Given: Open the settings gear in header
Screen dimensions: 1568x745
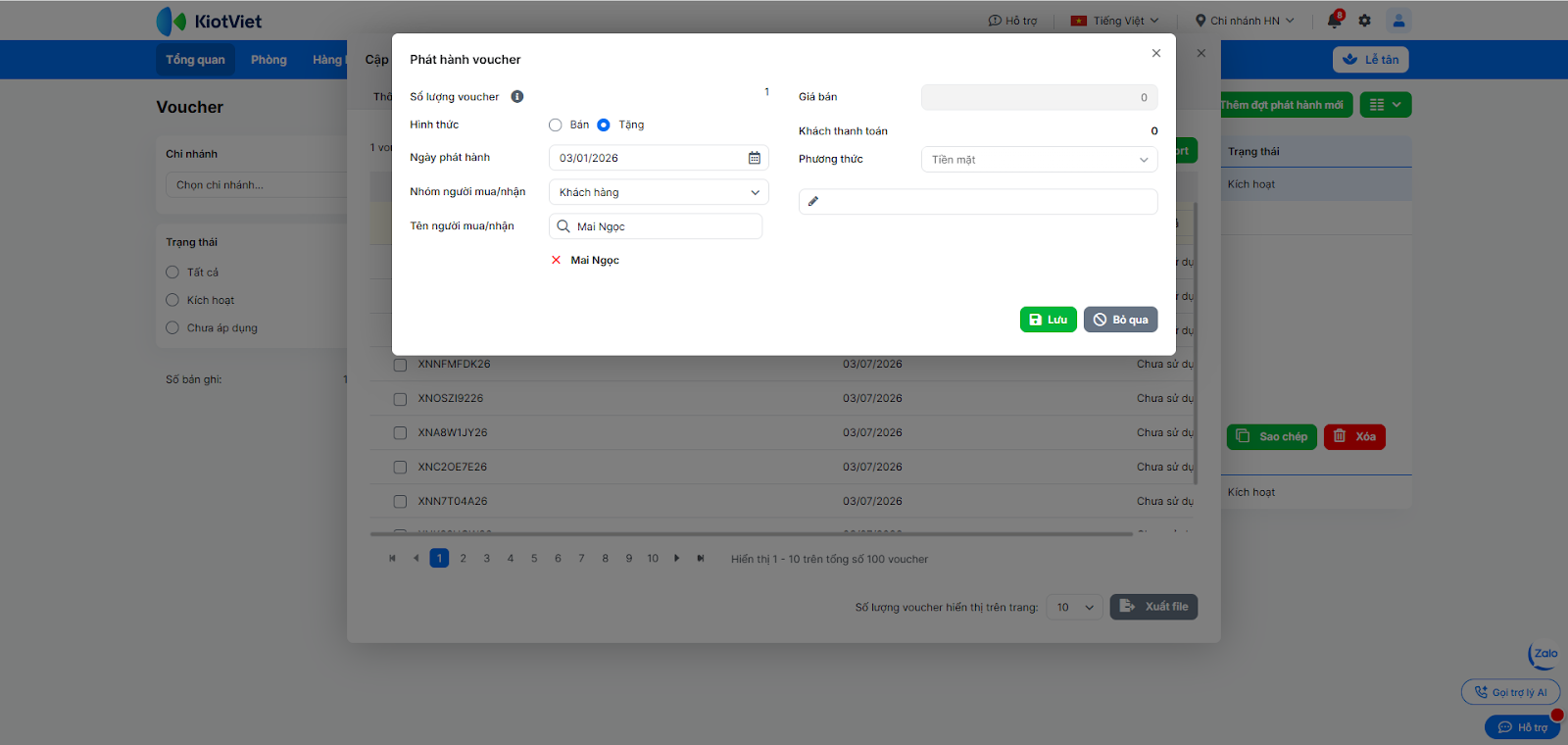Looking at the screenshot, I should click(x=1364, y=21).
